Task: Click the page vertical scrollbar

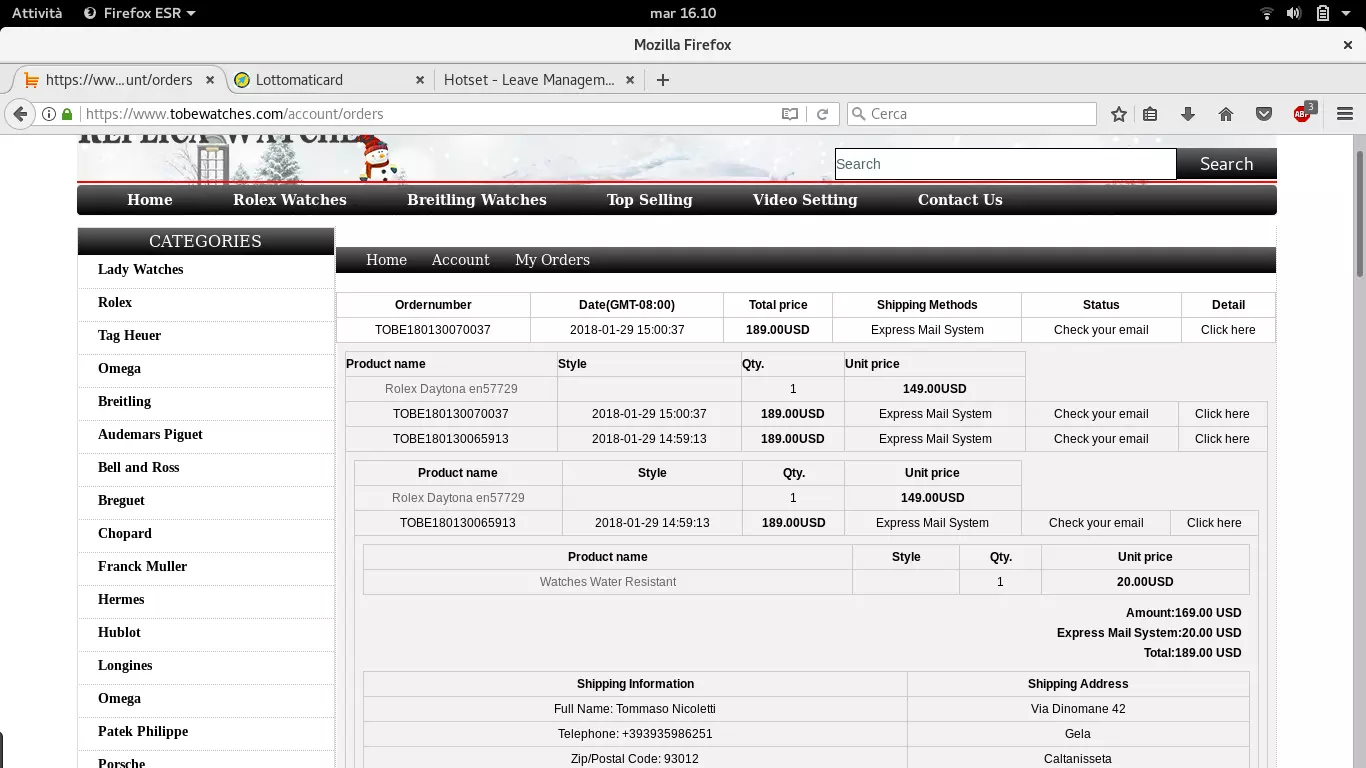Action: pos(1360,212)
